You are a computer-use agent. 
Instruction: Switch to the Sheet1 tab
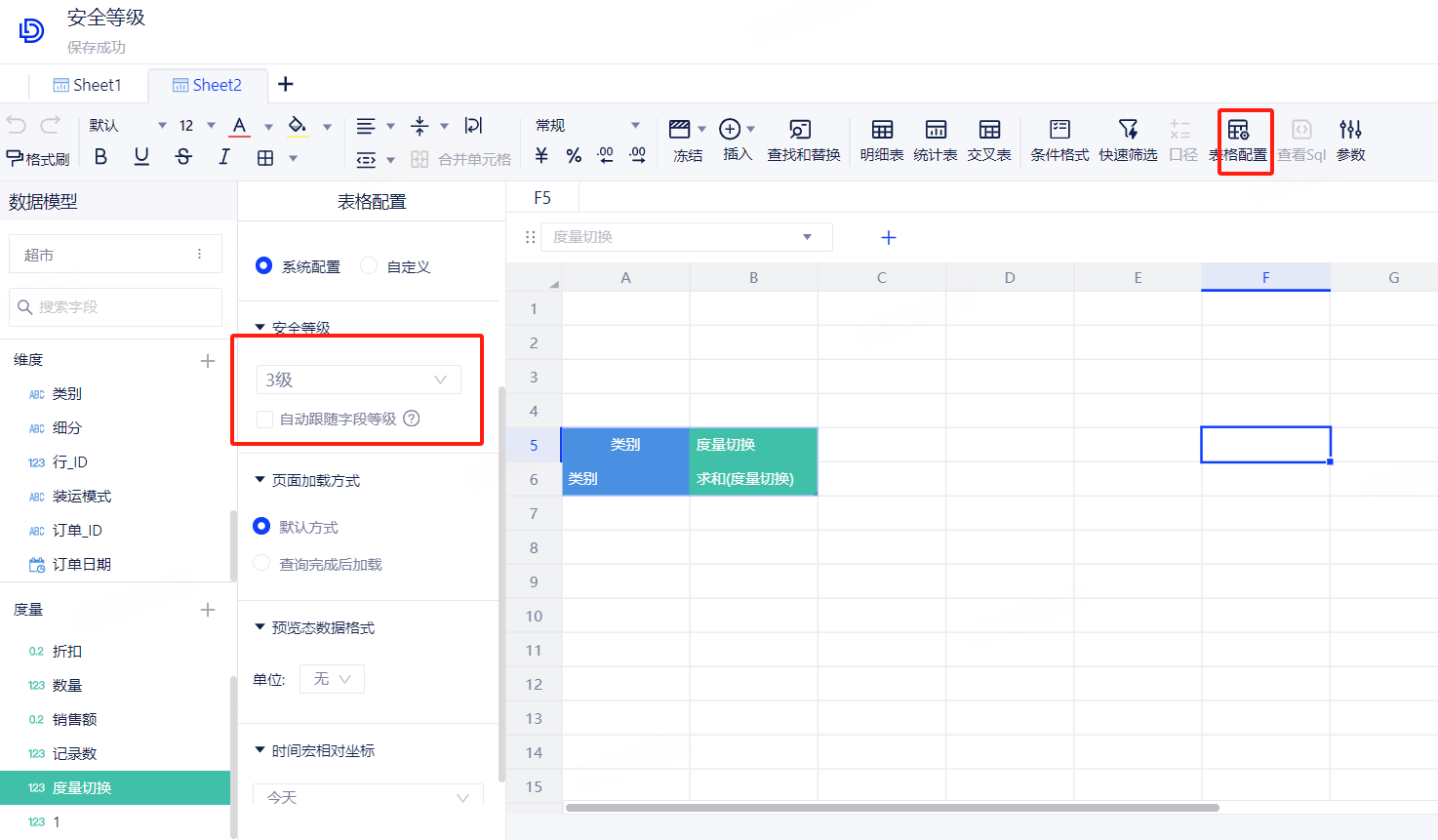click(88, 86)
